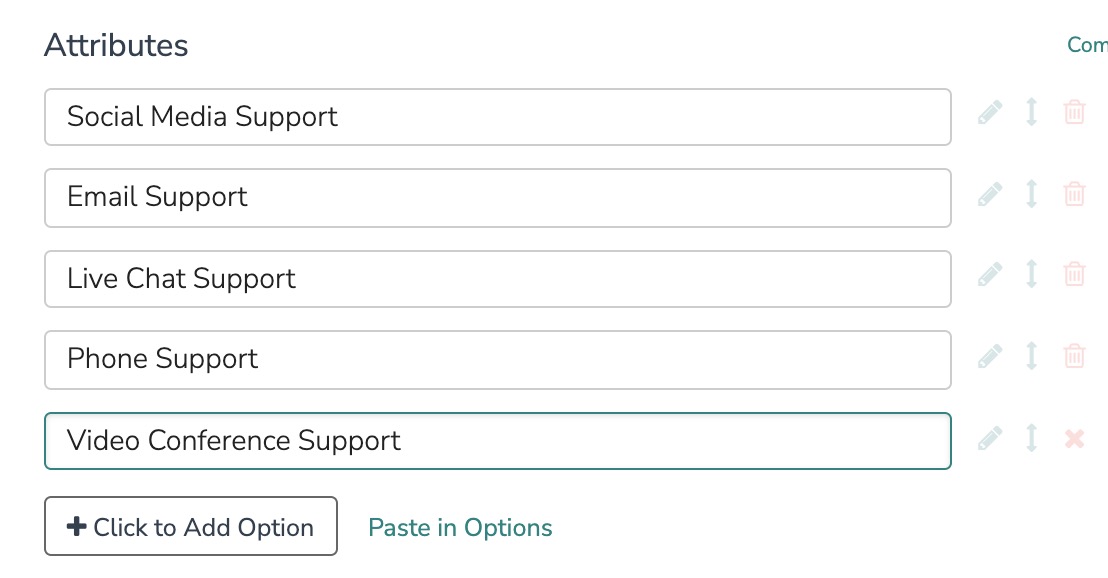Image resolution: width=1108 pixels, height=578 pixels.
Task: Click reorder arrow for Social Media Support
Action: click(x=1031, y=112)
